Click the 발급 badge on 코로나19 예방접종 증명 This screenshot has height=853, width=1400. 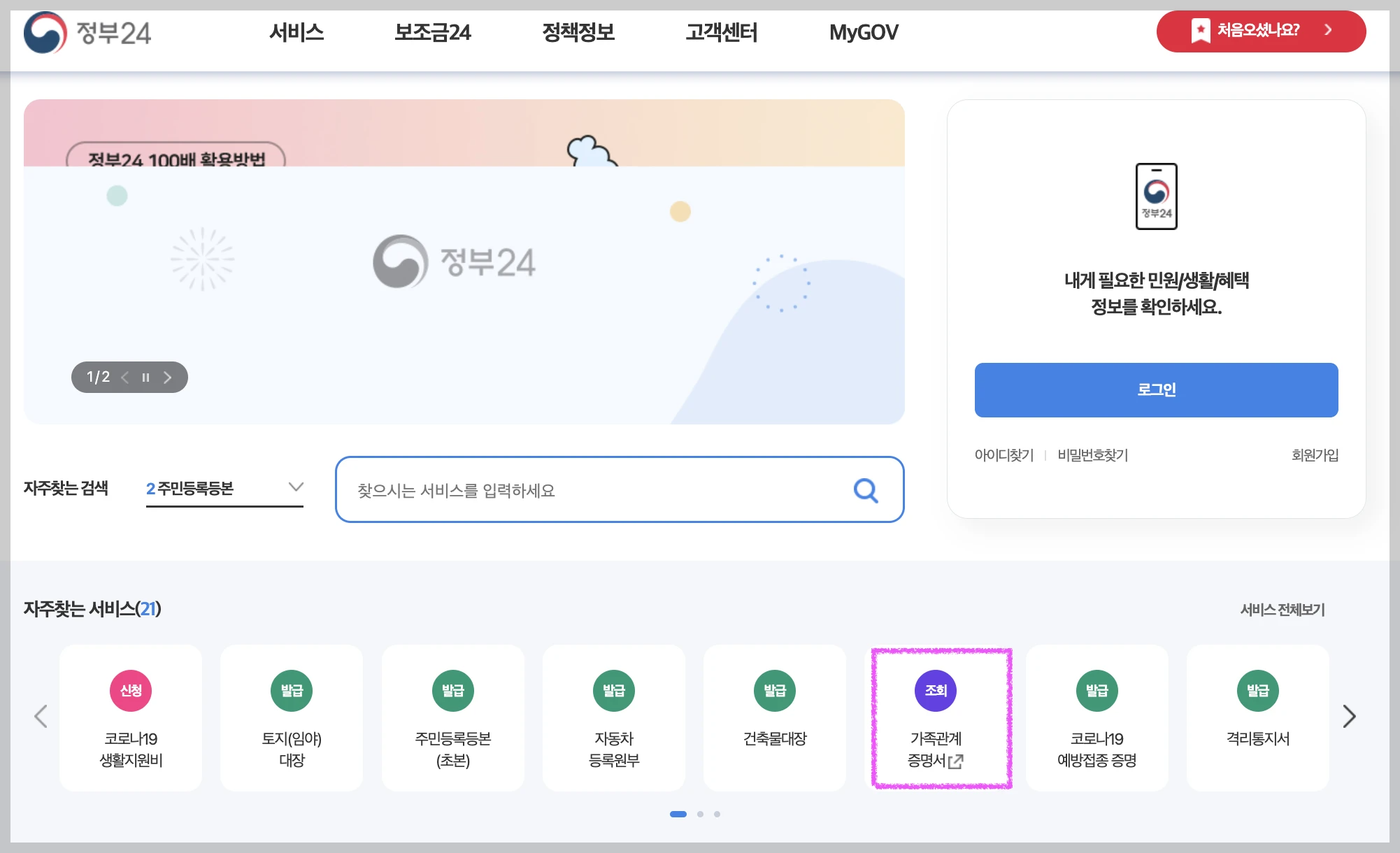click(1097, 691)
